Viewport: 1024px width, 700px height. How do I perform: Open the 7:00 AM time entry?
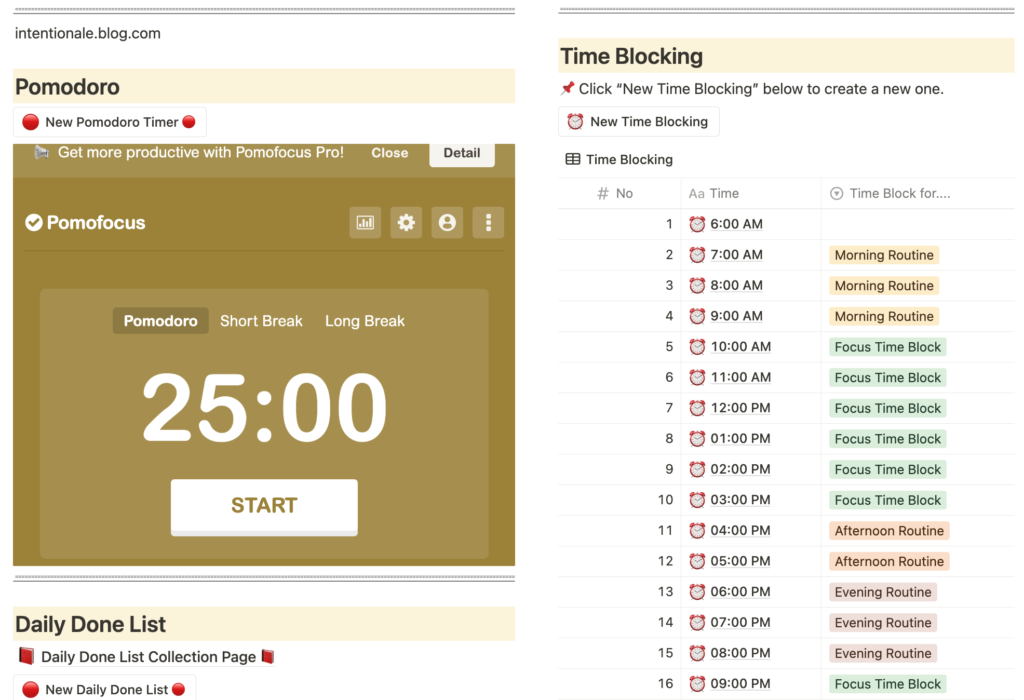(x=736, y=255)
